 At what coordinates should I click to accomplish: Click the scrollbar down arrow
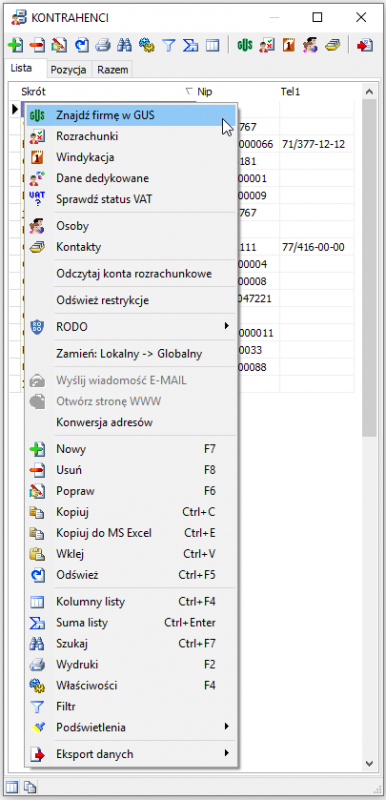370,763
